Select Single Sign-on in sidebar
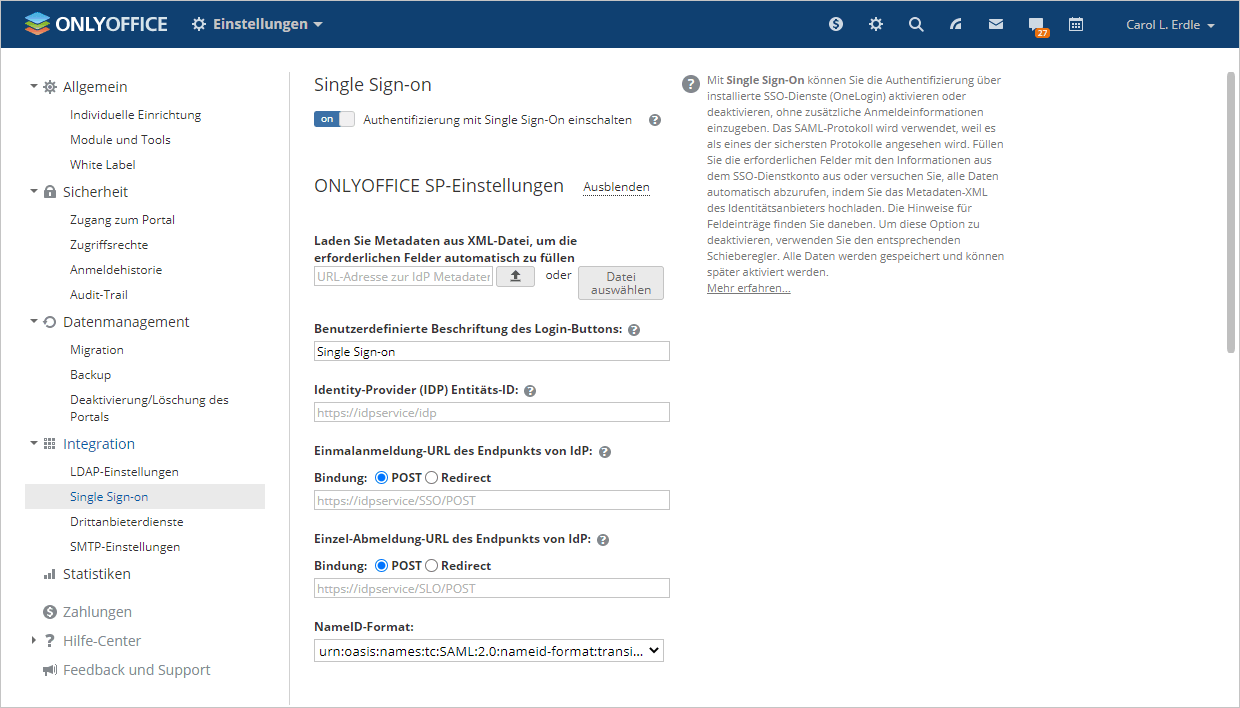 (x=145, y=497)
